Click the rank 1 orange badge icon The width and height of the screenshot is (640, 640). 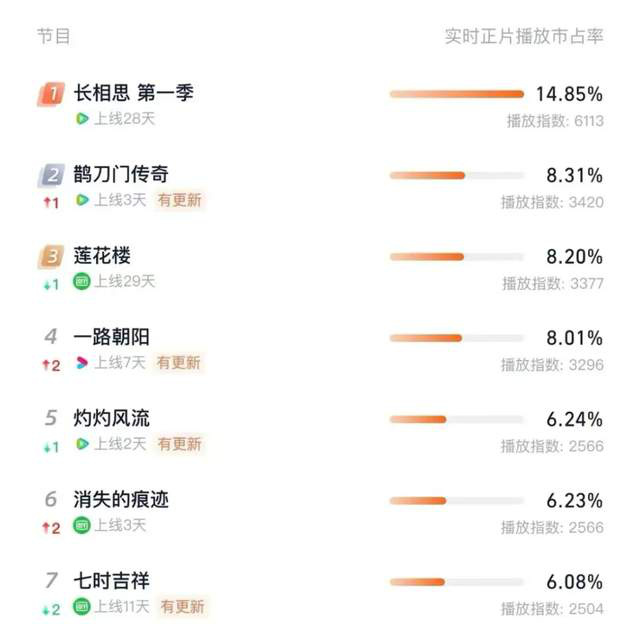point(51,94)
